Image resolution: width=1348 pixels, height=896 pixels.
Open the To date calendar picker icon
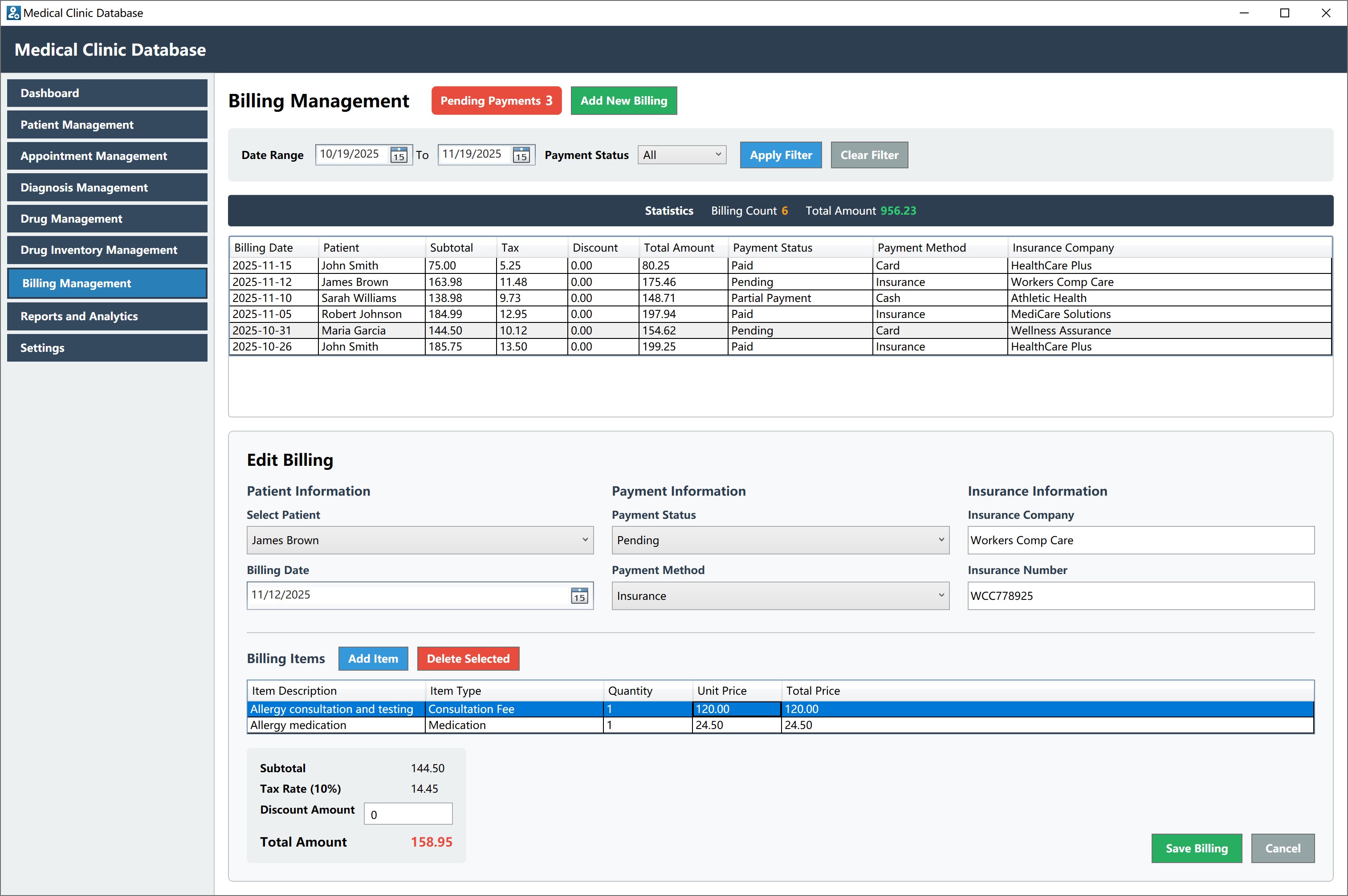tap(521, 155)
